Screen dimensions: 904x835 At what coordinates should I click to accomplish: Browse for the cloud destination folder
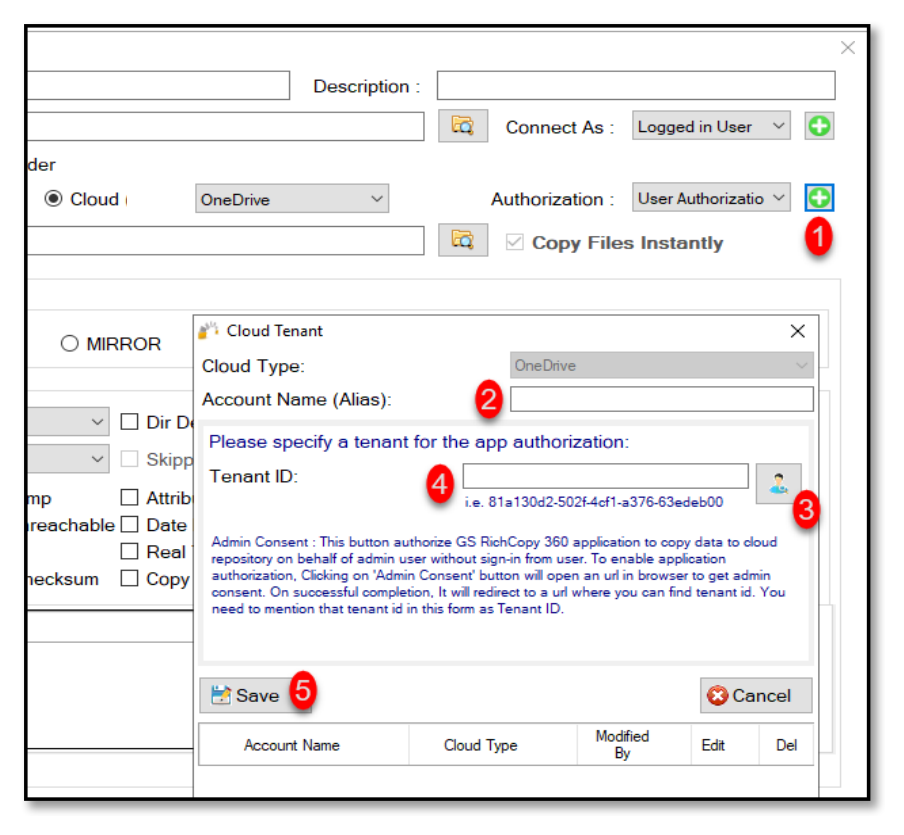pyautogui.click(x=463, y=240)
